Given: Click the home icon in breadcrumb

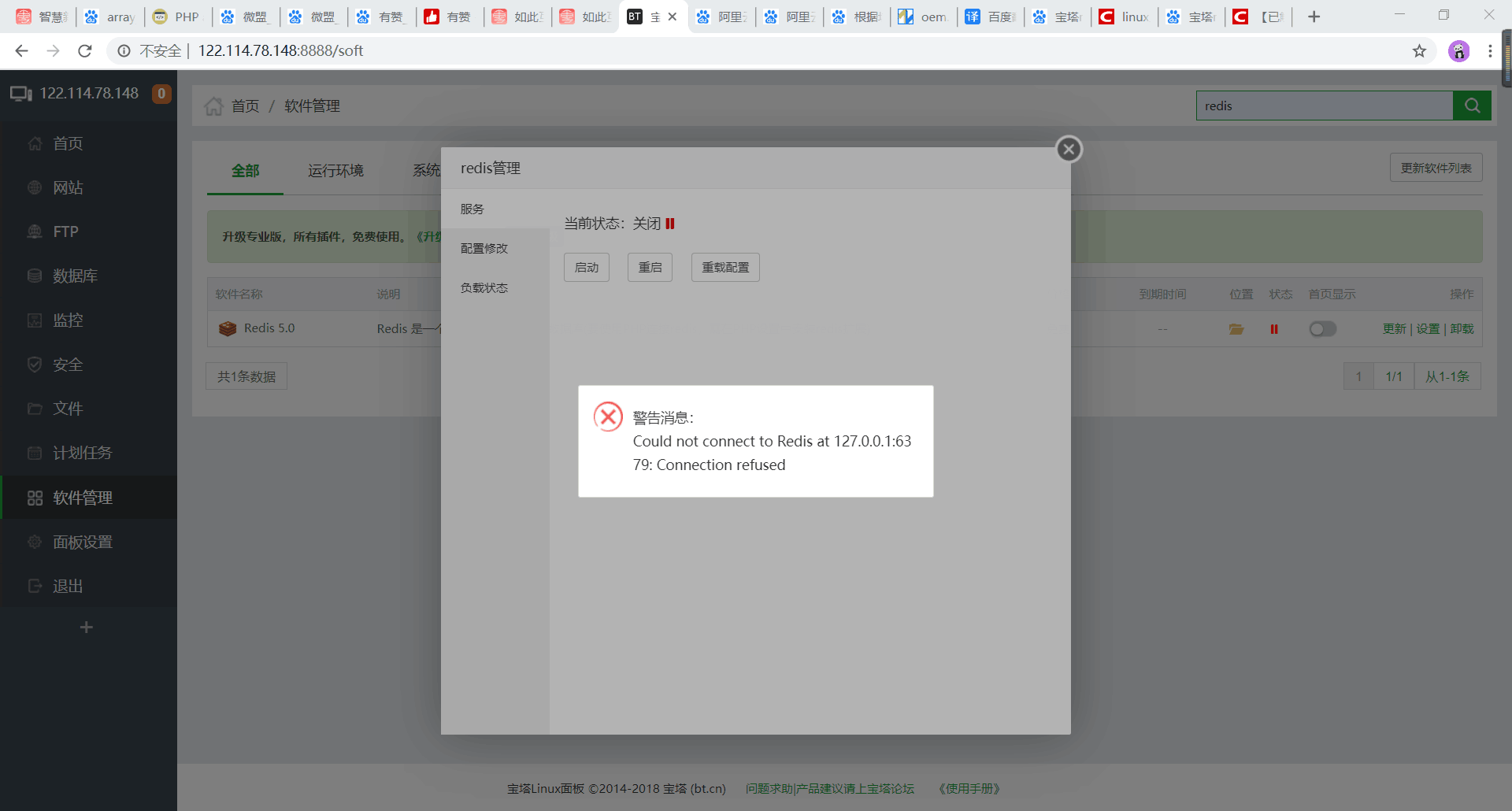Looking at the screenshot, I should click(213, 106).
